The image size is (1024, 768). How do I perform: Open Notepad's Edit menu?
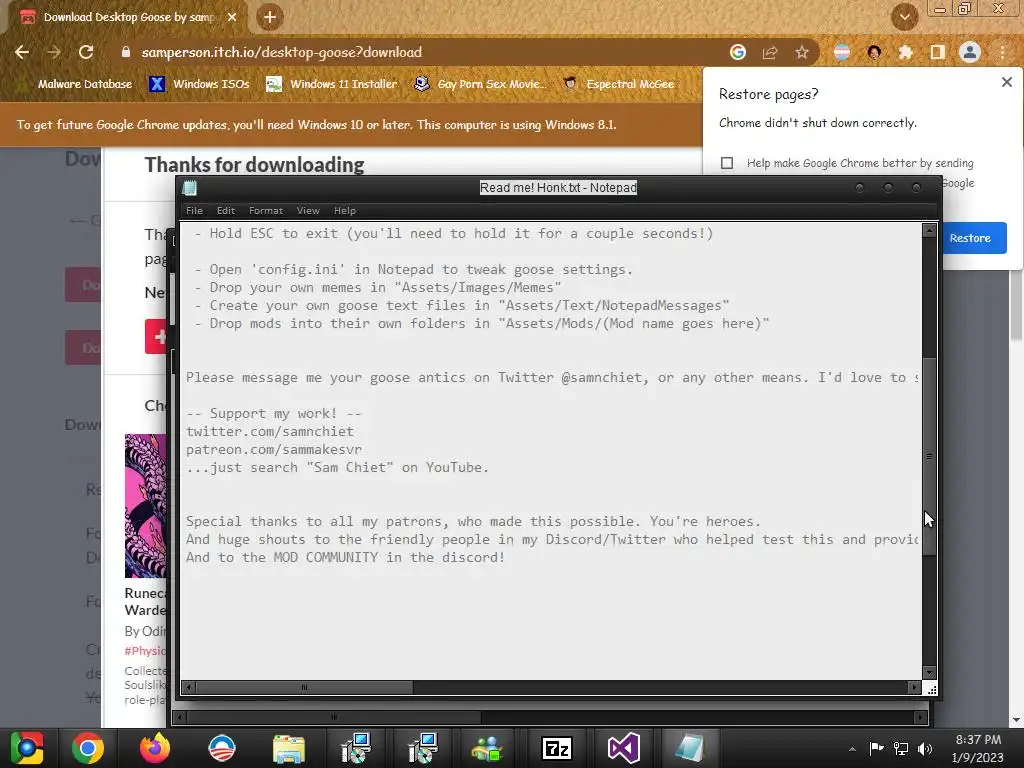click(226, 210)
